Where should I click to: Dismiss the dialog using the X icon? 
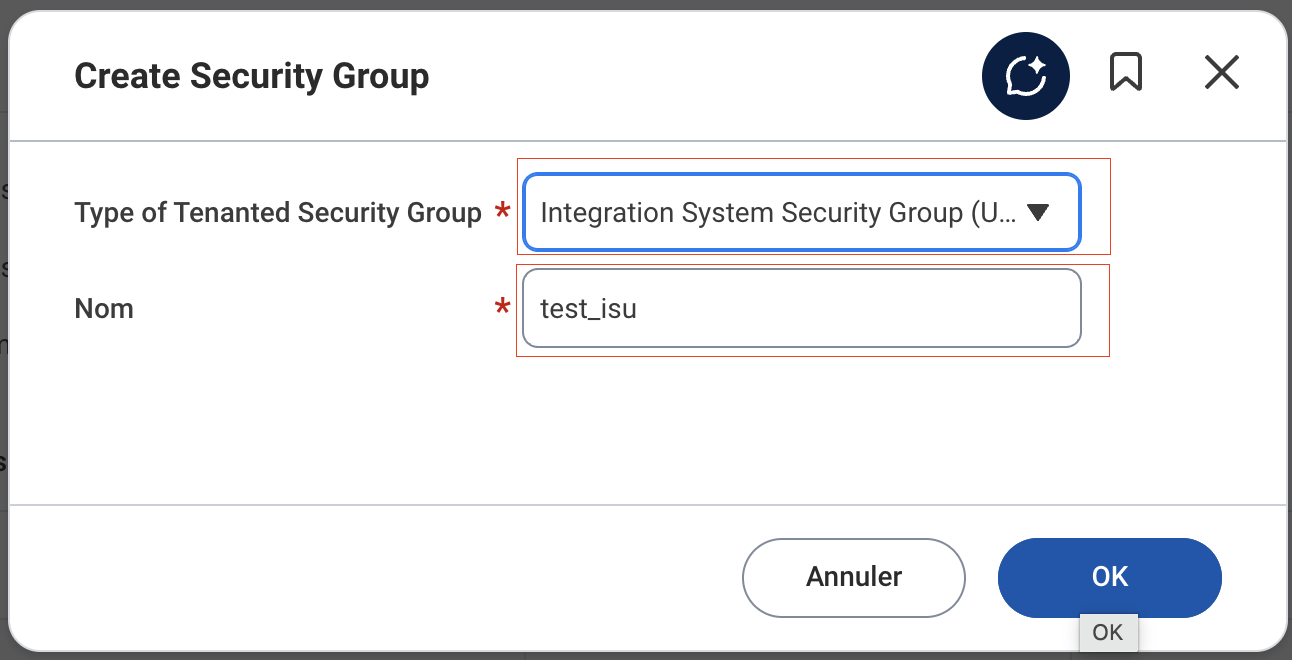coord(1222,73)
